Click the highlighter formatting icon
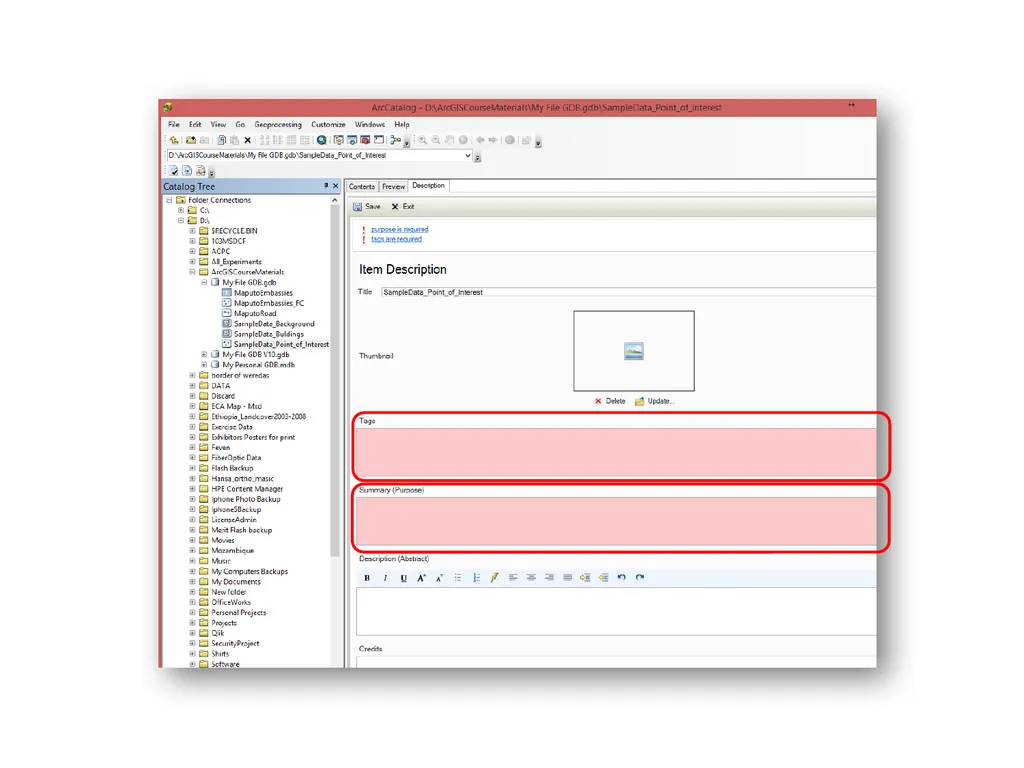The height and width of the screenshot is (768, 1024). (x=494, y=577)
